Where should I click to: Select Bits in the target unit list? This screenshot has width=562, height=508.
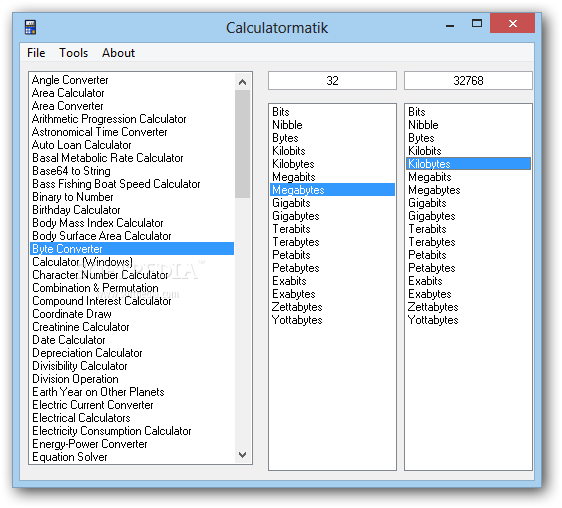point(468,112)
